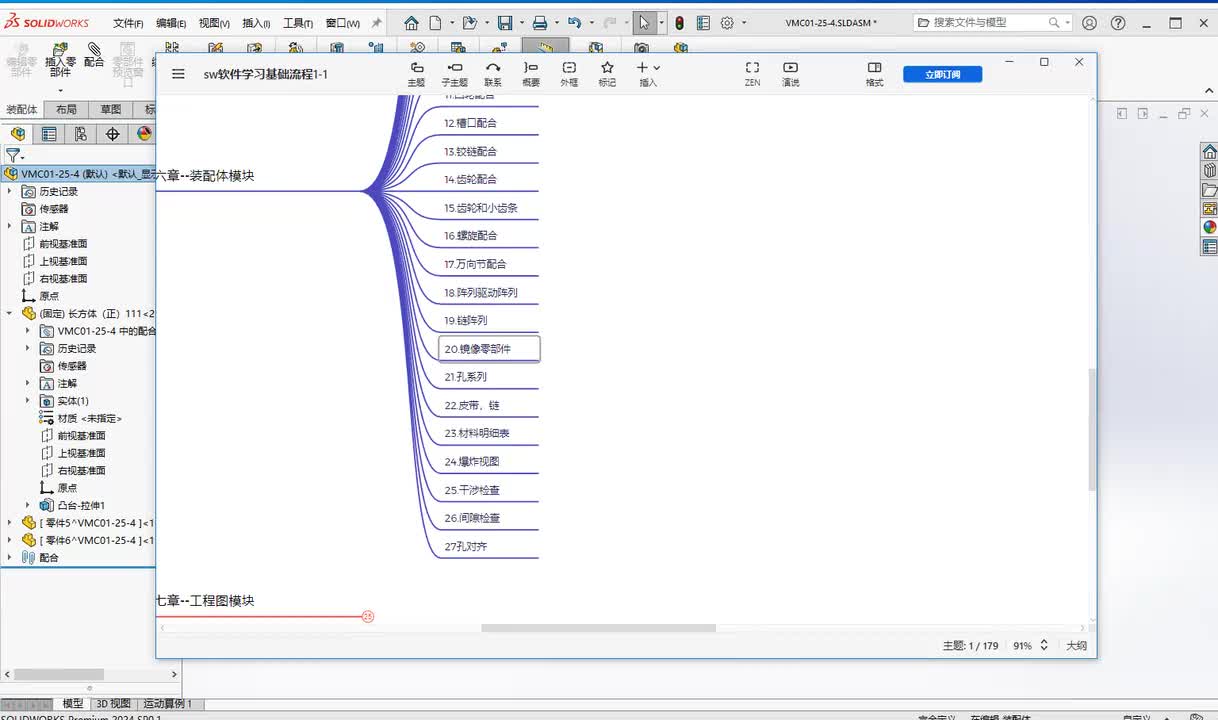Open the FeatureManager design tree tab
Viewport: 1218px width, 720px height.
pyautogui.click(x=18, y=134)
